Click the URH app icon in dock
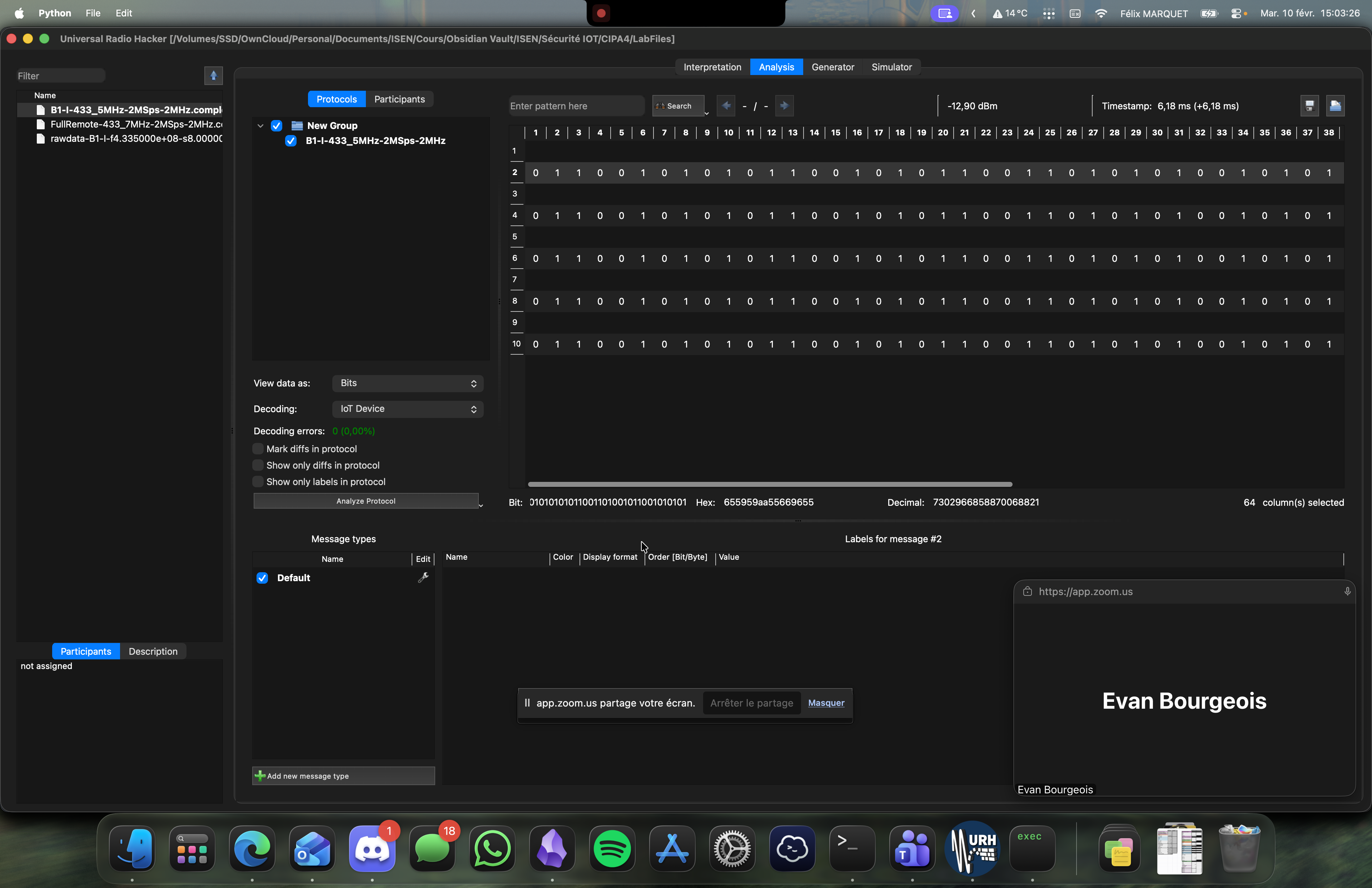The image size is (1372, 888). coord(972,849)
